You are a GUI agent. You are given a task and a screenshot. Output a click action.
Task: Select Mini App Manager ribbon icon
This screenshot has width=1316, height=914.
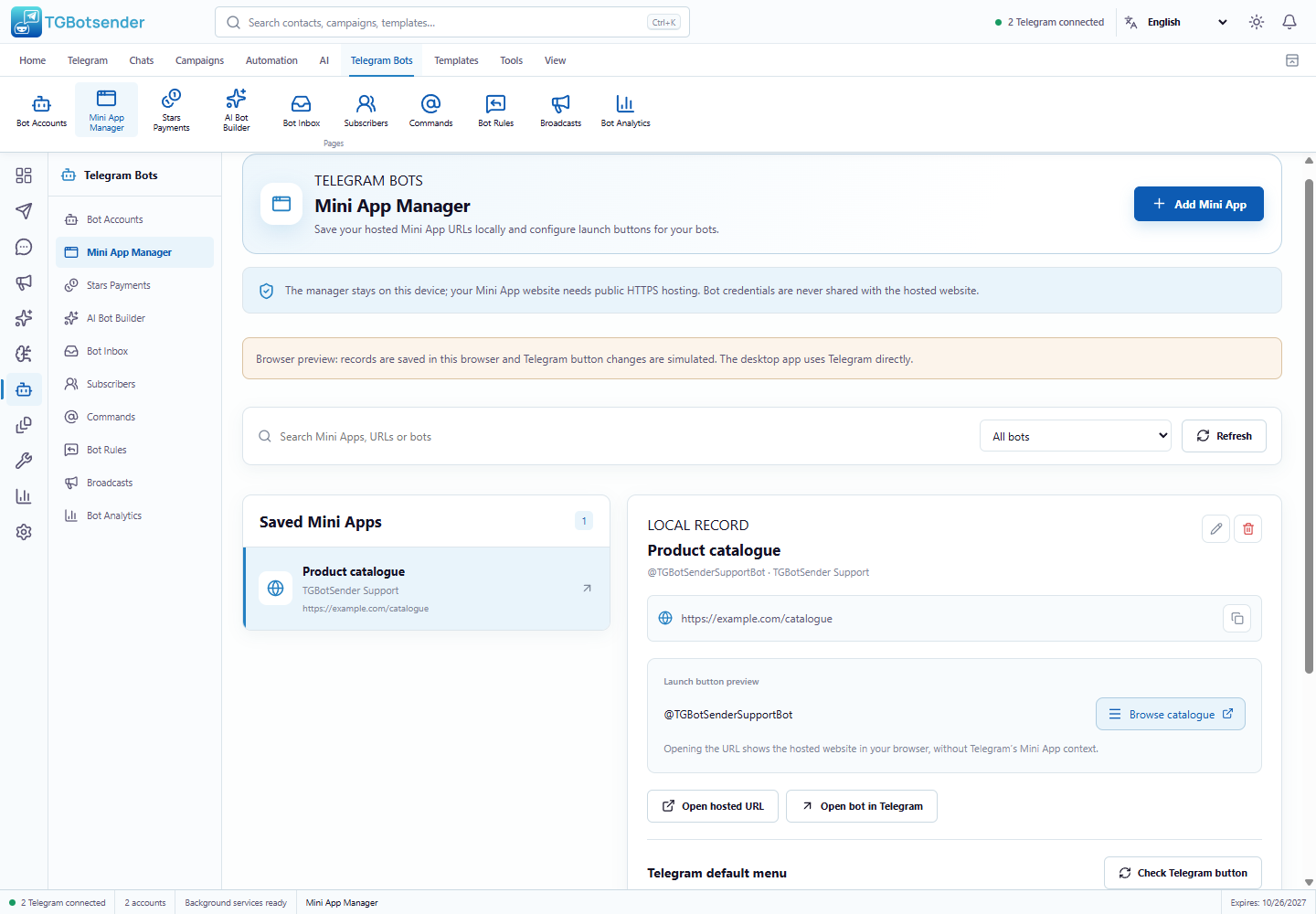tap(107, 111)
